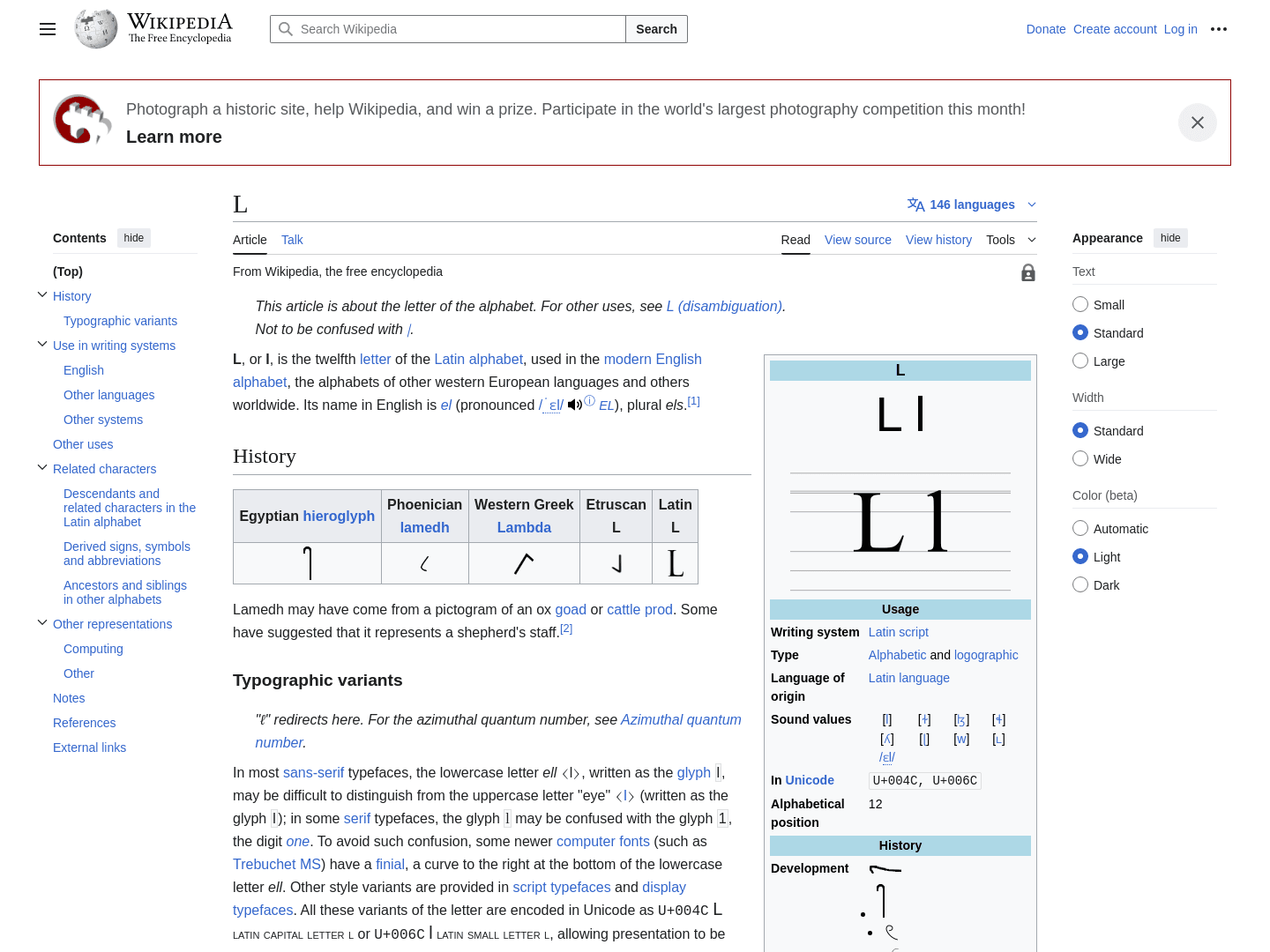Open the three-dot personal tools menu
This screenshot has width=1270, height=952.
[1219, 29]
